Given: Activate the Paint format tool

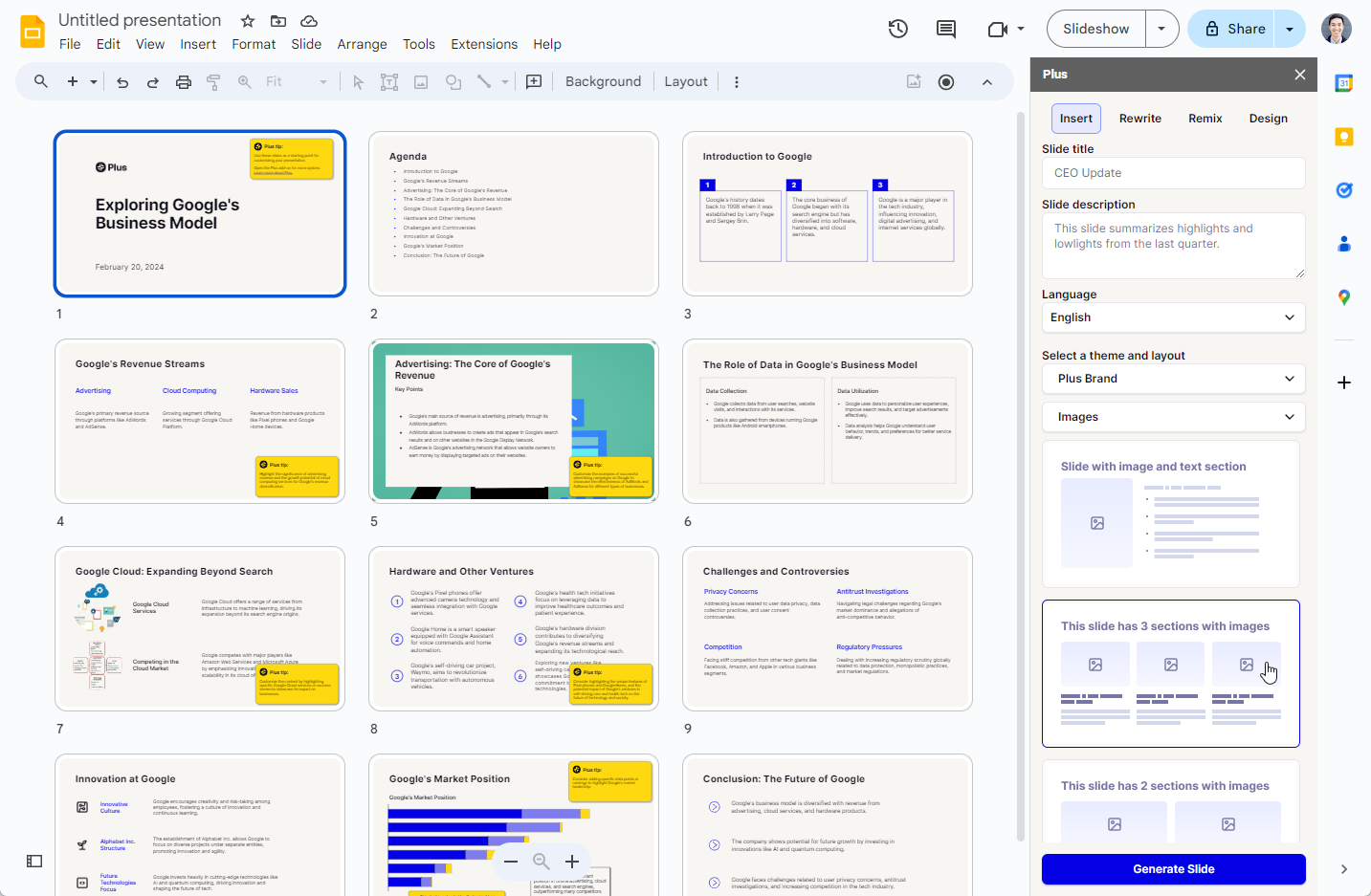Looking at the screenshot, I should click(213, 82).
